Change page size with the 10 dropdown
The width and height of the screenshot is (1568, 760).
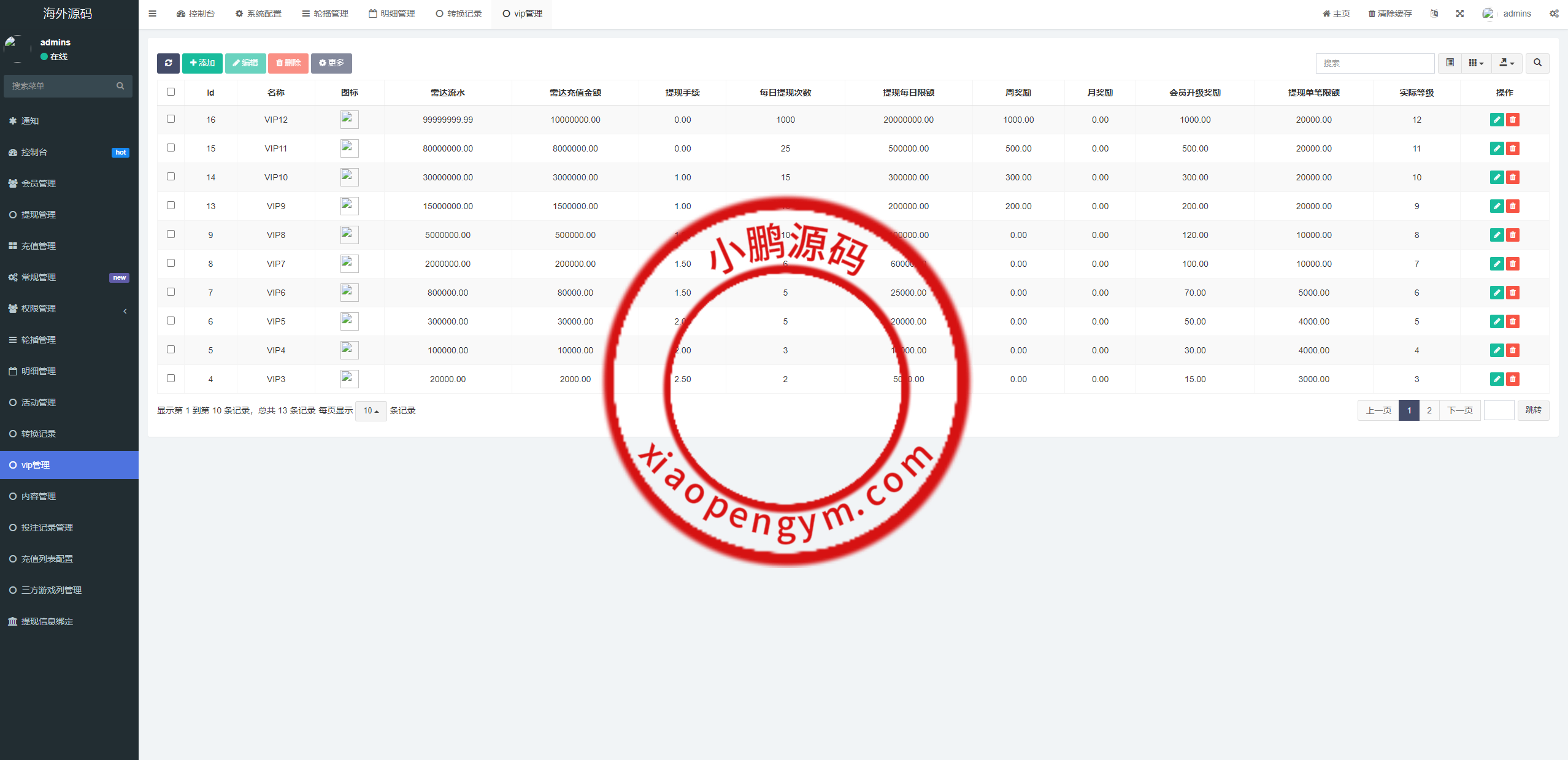[x=371, y=411]
